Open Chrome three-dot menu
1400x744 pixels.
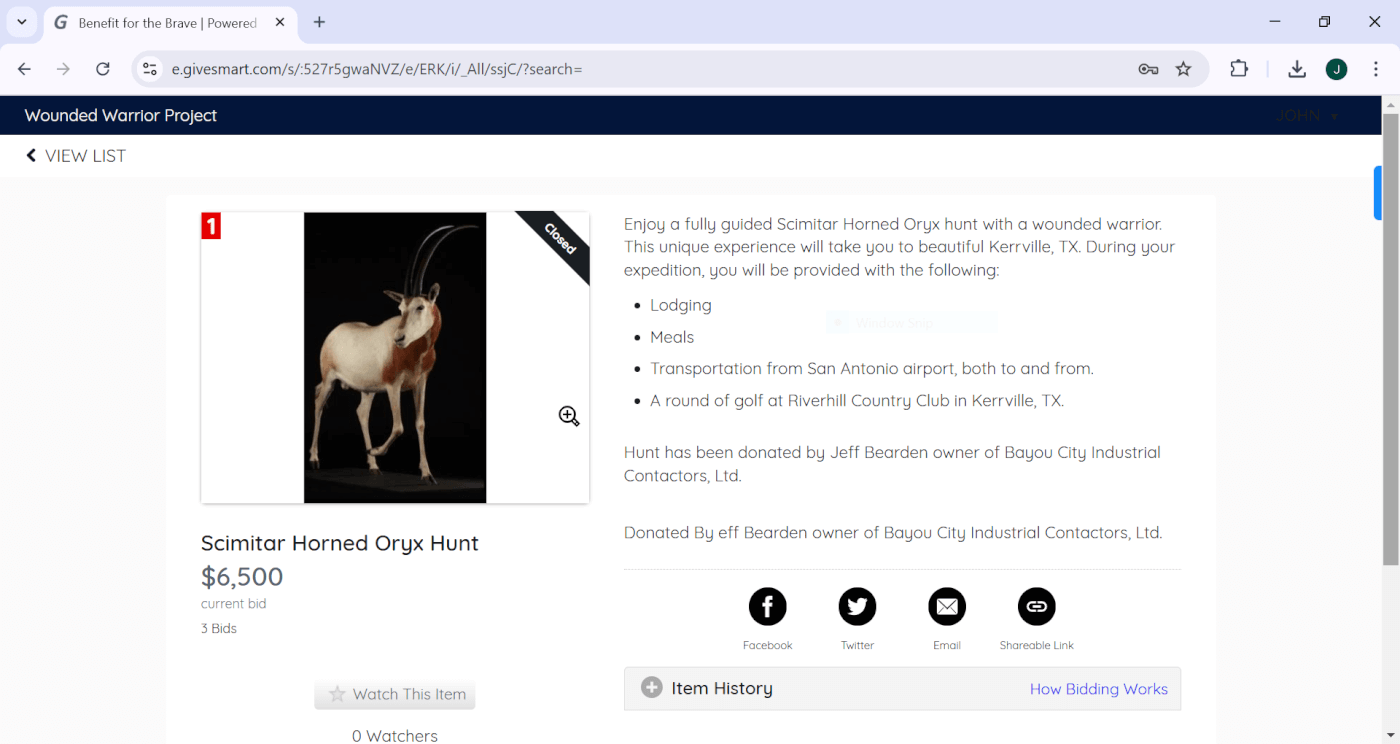coord(1376,69)
